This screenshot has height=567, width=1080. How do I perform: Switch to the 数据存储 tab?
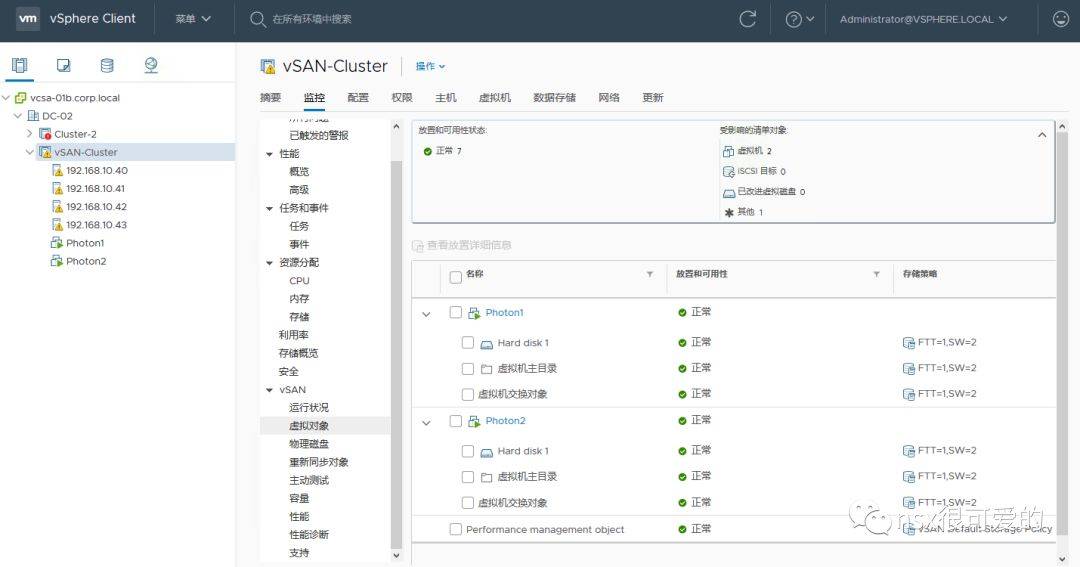click(x=554, y=98)
